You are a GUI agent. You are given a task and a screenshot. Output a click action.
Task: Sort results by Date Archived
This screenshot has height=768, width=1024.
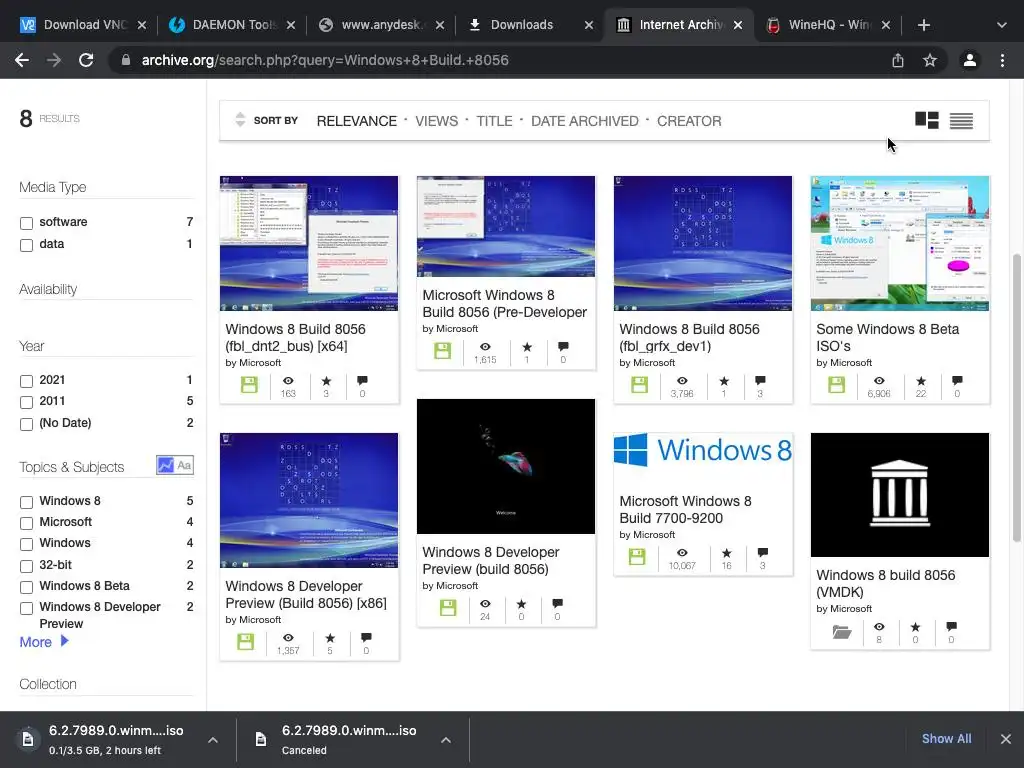(x=584, y=121)
